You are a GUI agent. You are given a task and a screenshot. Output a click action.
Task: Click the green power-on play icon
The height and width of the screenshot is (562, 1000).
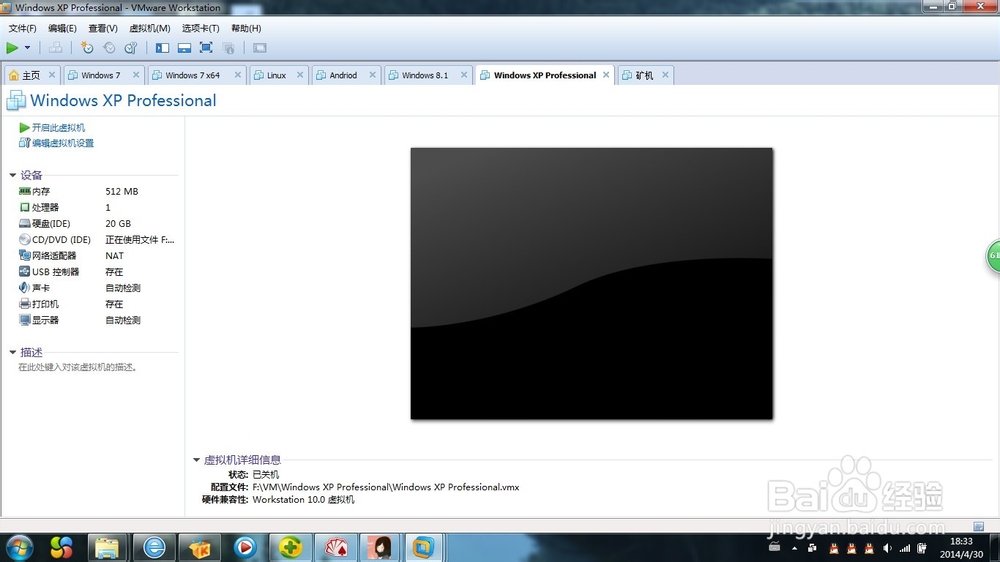(12, 48)
